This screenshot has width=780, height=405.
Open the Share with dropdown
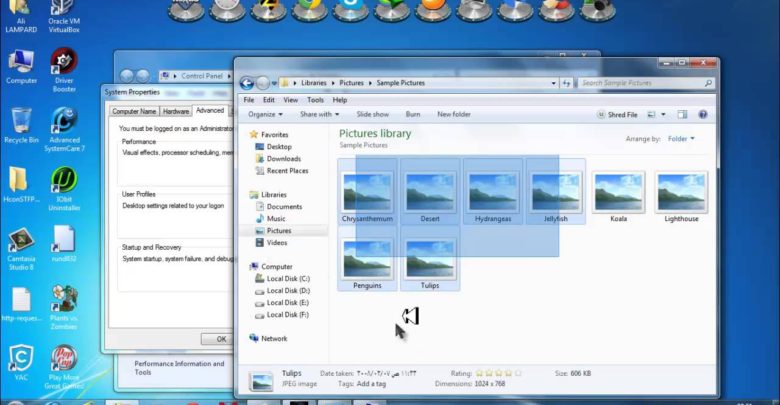tap(319, 114)
